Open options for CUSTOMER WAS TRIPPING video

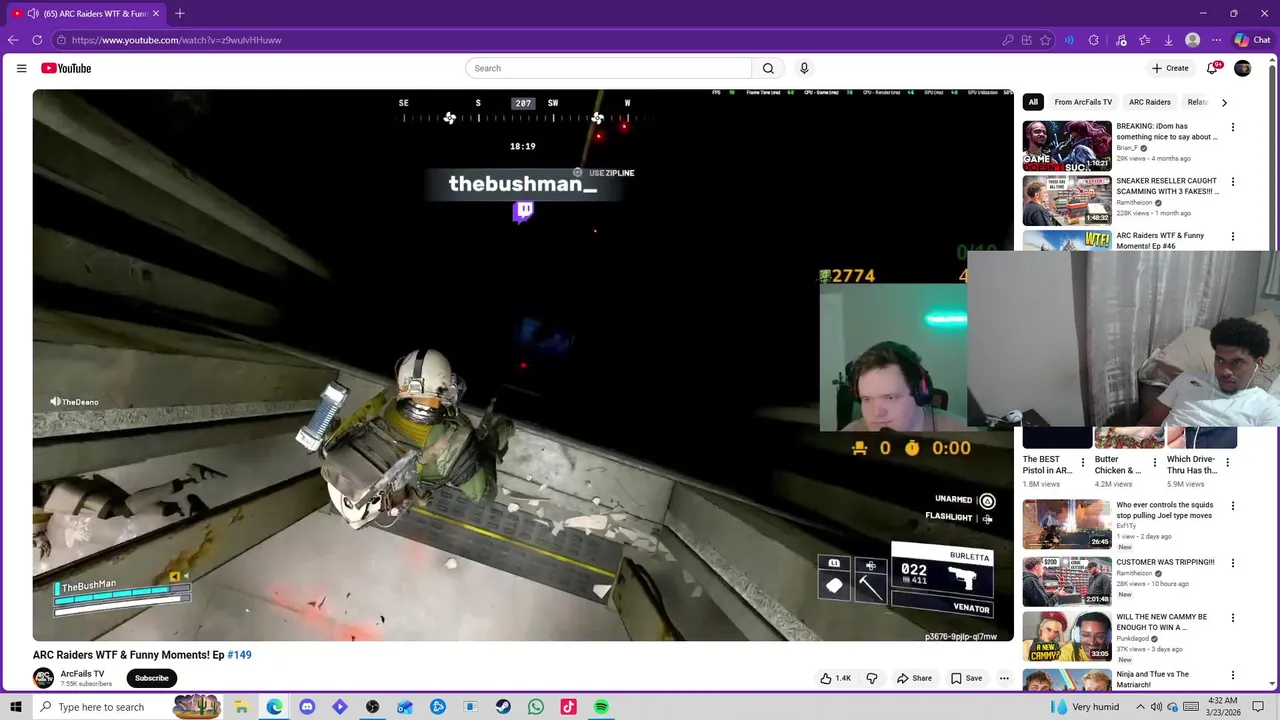click(x=1233, y=563)
